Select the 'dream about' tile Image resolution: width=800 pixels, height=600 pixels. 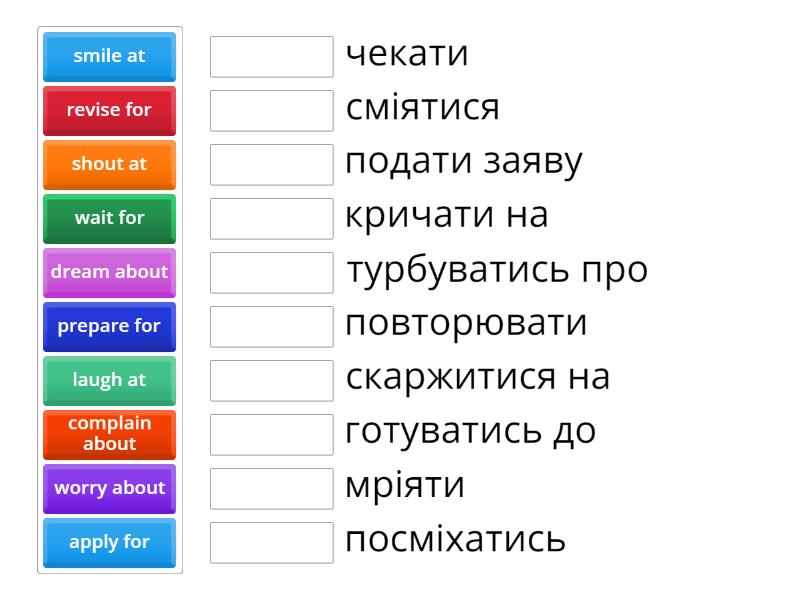point(109,272)
